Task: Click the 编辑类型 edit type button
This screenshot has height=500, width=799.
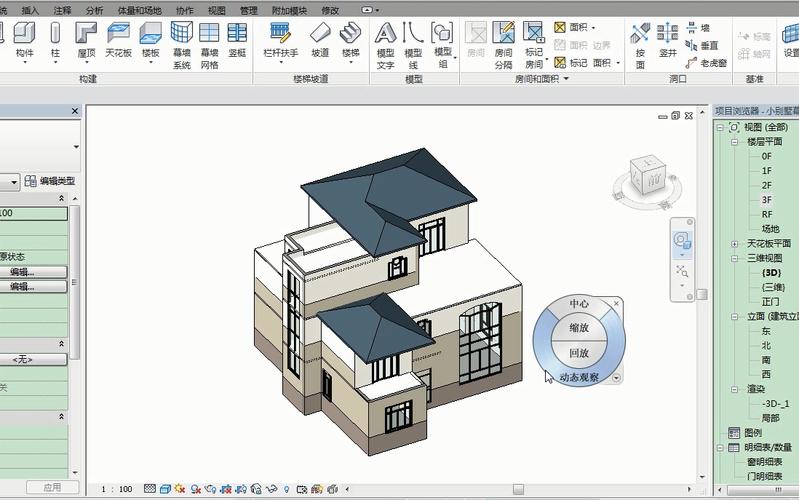Action: click(50, 181)
